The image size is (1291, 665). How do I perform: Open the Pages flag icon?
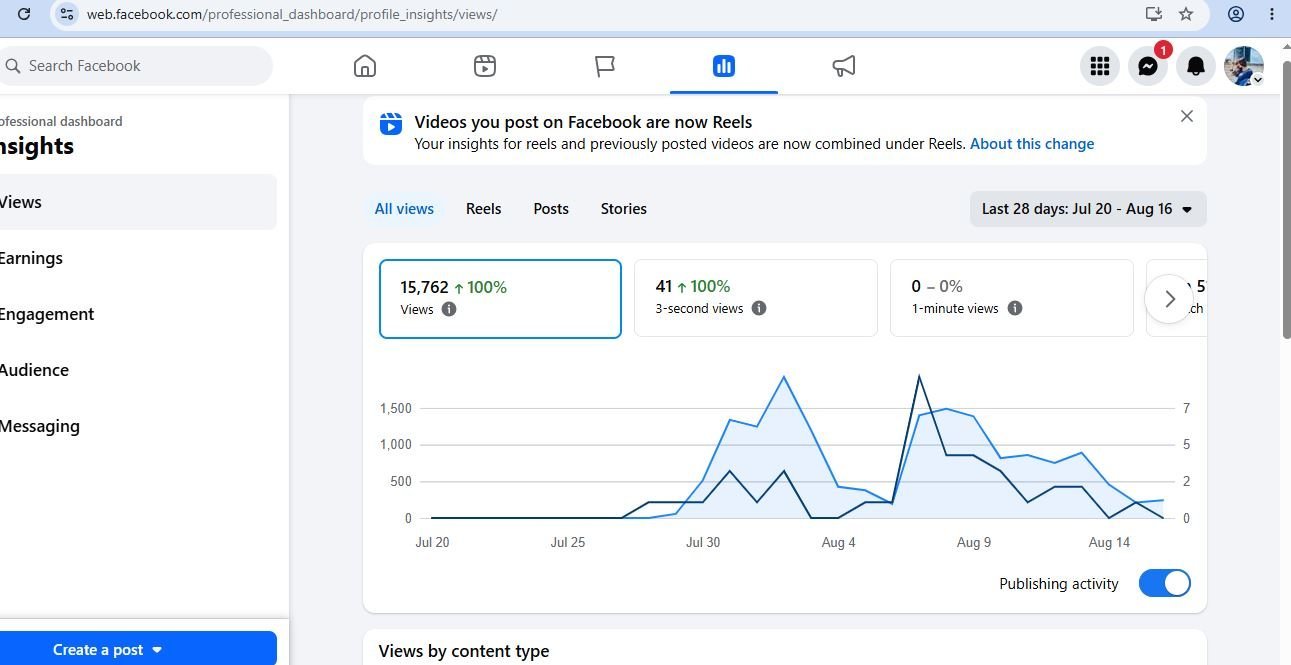click(605, 66)
